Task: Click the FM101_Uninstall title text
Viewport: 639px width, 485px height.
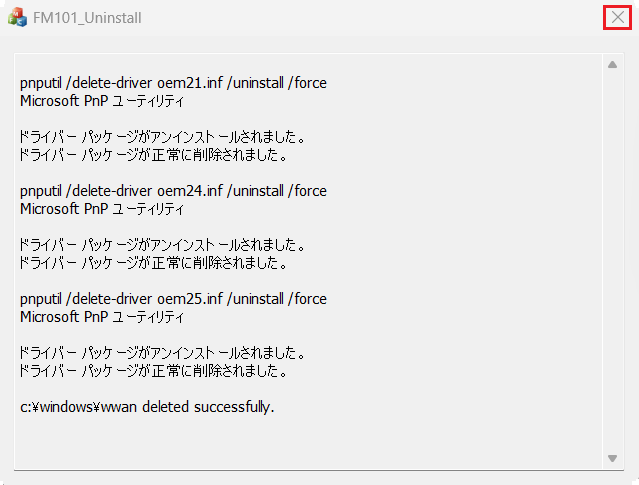Action: click(x=87, y=18)
